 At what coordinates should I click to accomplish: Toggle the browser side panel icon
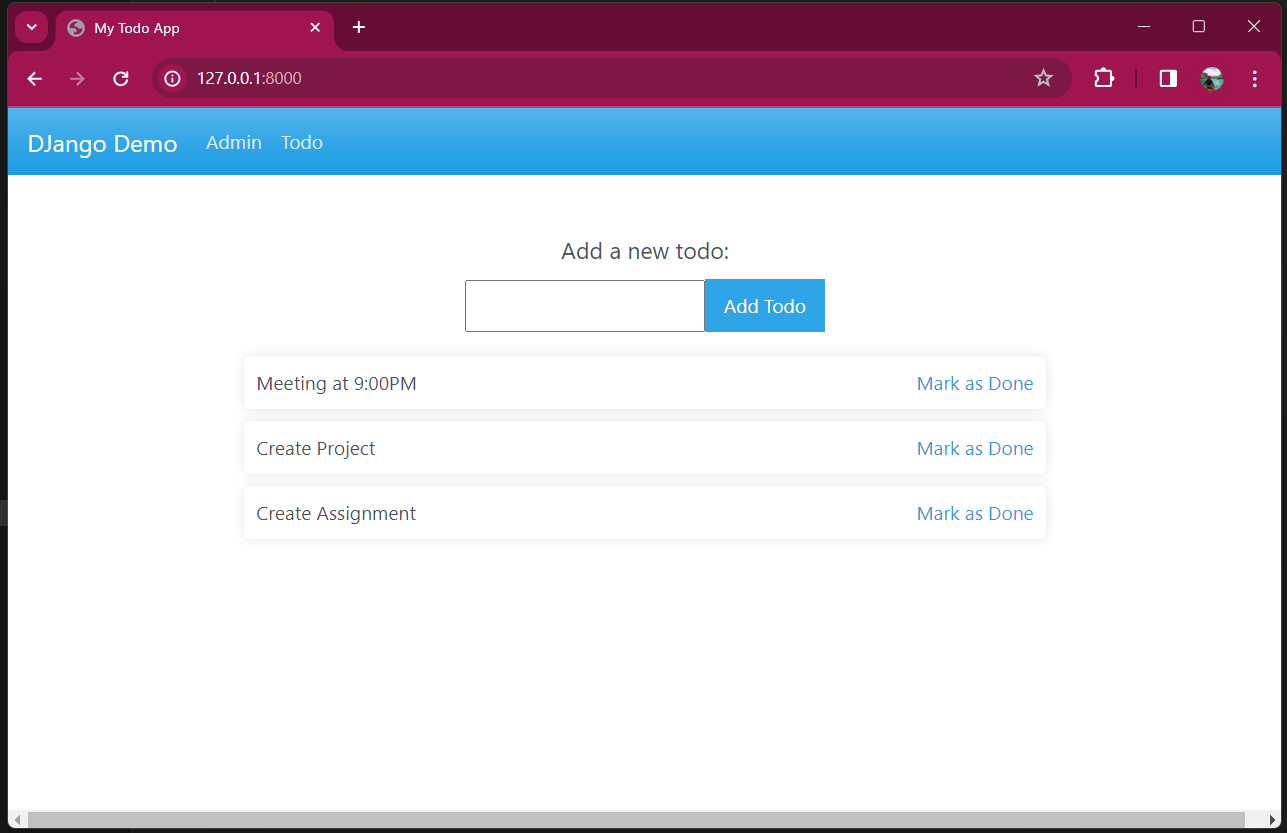coord(1168,78)
